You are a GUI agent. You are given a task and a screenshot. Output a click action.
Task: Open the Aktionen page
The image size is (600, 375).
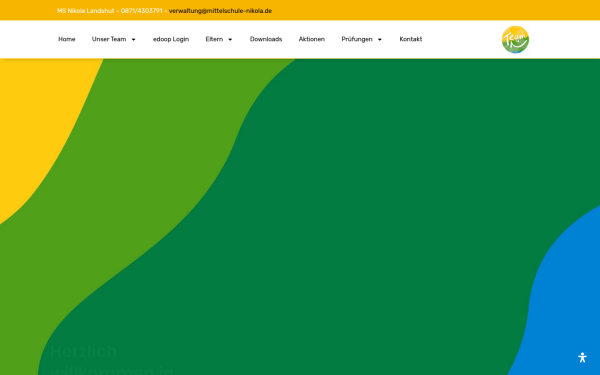tap(312, 39)
